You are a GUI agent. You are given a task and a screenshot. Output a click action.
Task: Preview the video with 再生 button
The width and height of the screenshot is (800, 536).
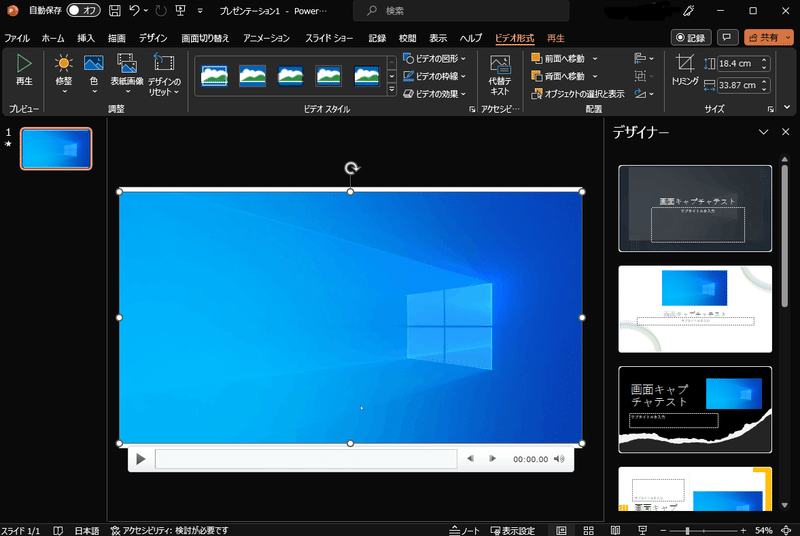tap(24, 70)
